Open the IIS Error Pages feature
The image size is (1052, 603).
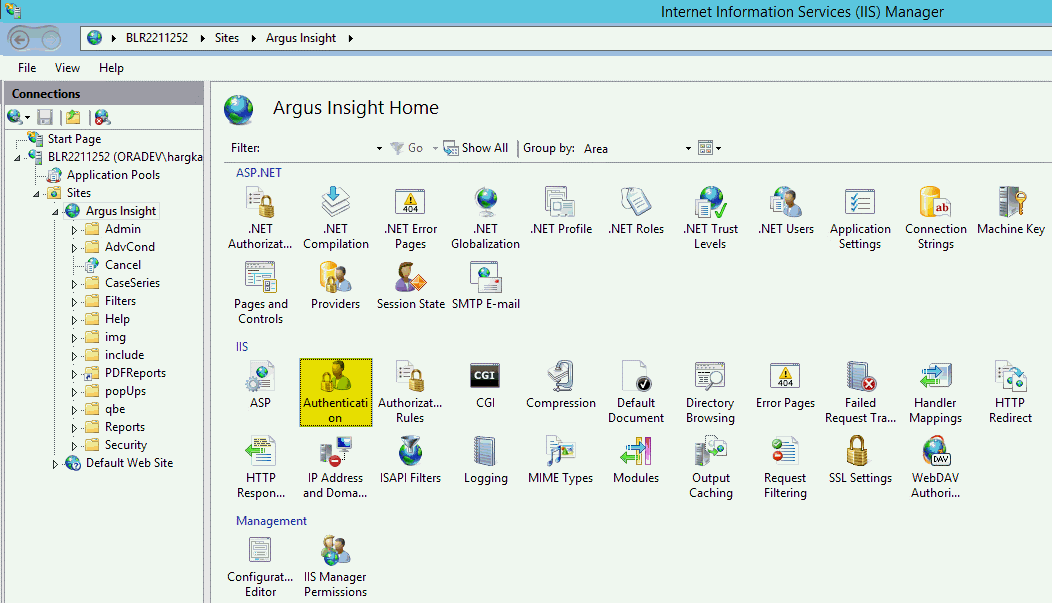786,384
